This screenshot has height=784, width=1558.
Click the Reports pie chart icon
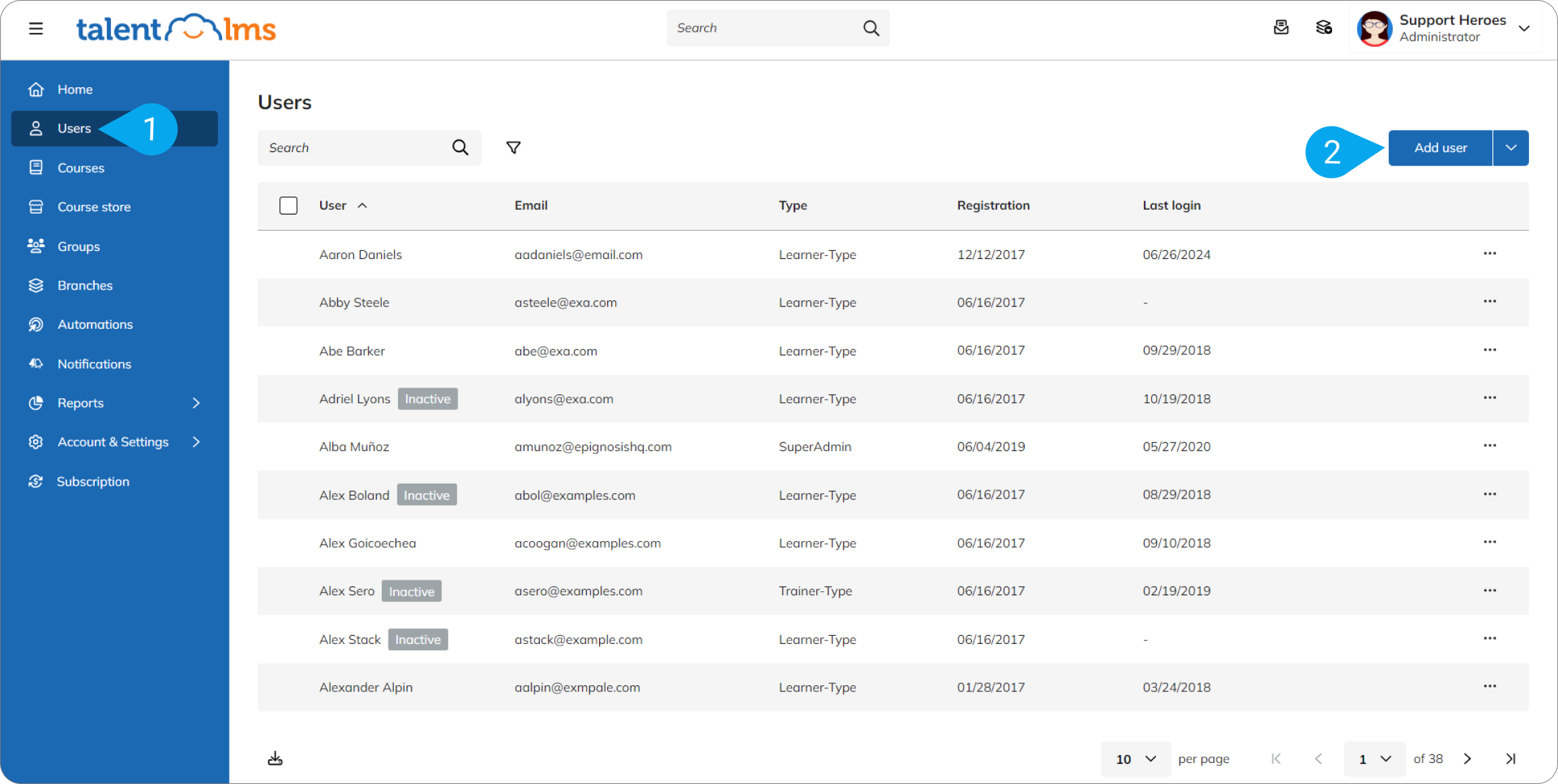pos(36,403)
